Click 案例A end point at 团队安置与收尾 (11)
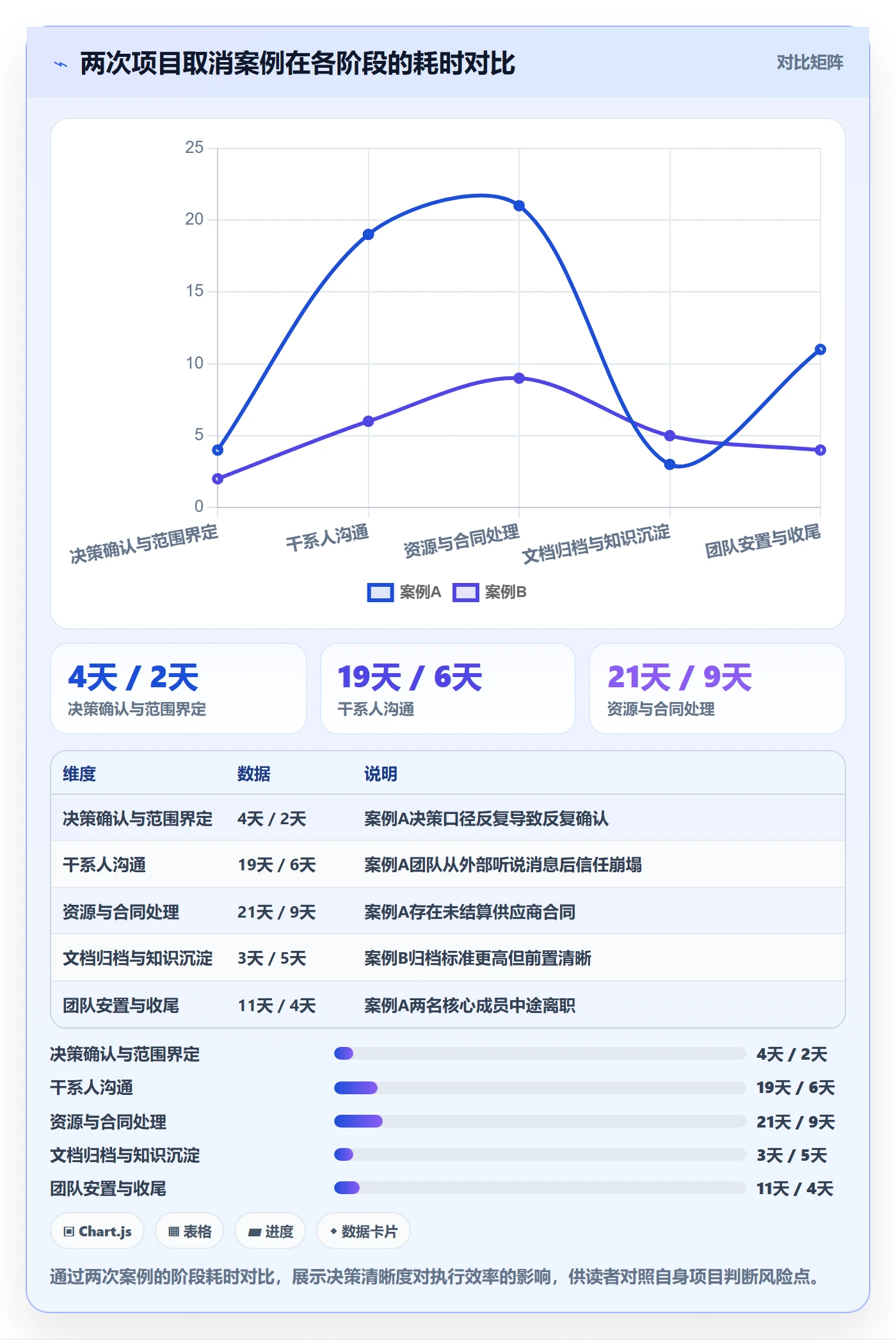 coord(820,349)
